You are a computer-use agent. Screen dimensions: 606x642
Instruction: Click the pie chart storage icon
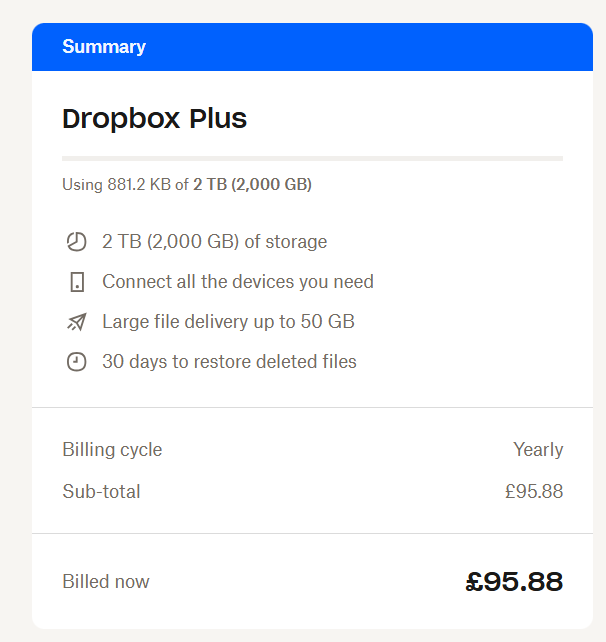[x=77, y=242]
